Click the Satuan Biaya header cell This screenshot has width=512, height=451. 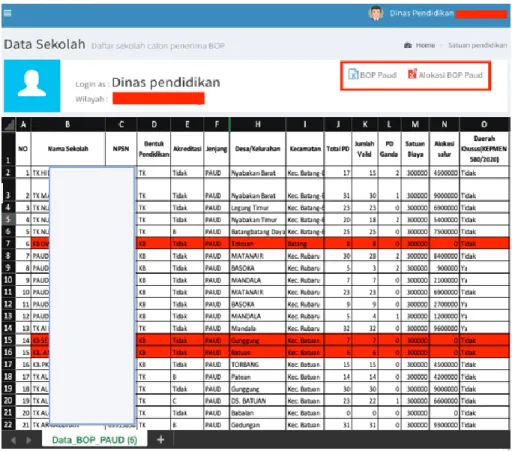[x=415, y=149]
